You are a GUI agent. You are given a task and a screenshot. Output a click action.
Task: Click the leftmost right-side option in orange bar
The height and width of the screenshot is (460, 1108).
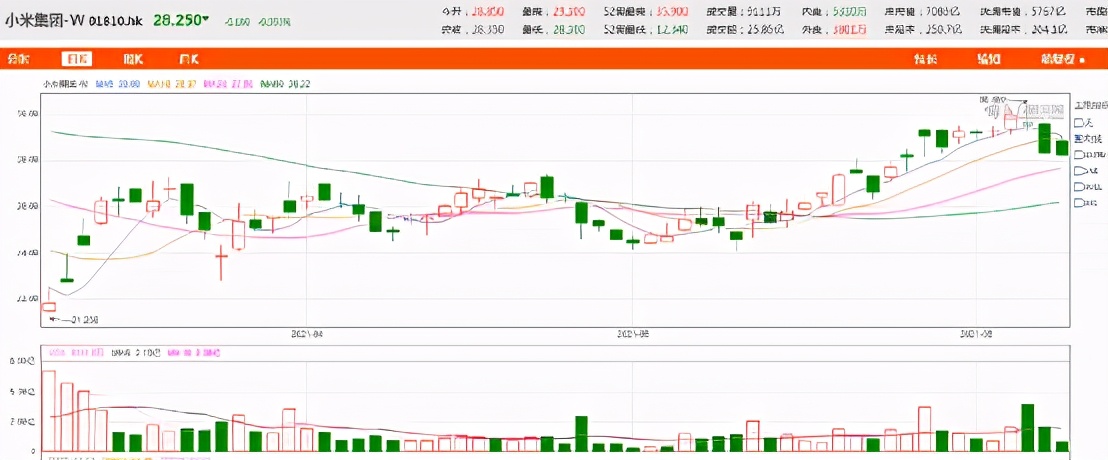pos(926,59)
